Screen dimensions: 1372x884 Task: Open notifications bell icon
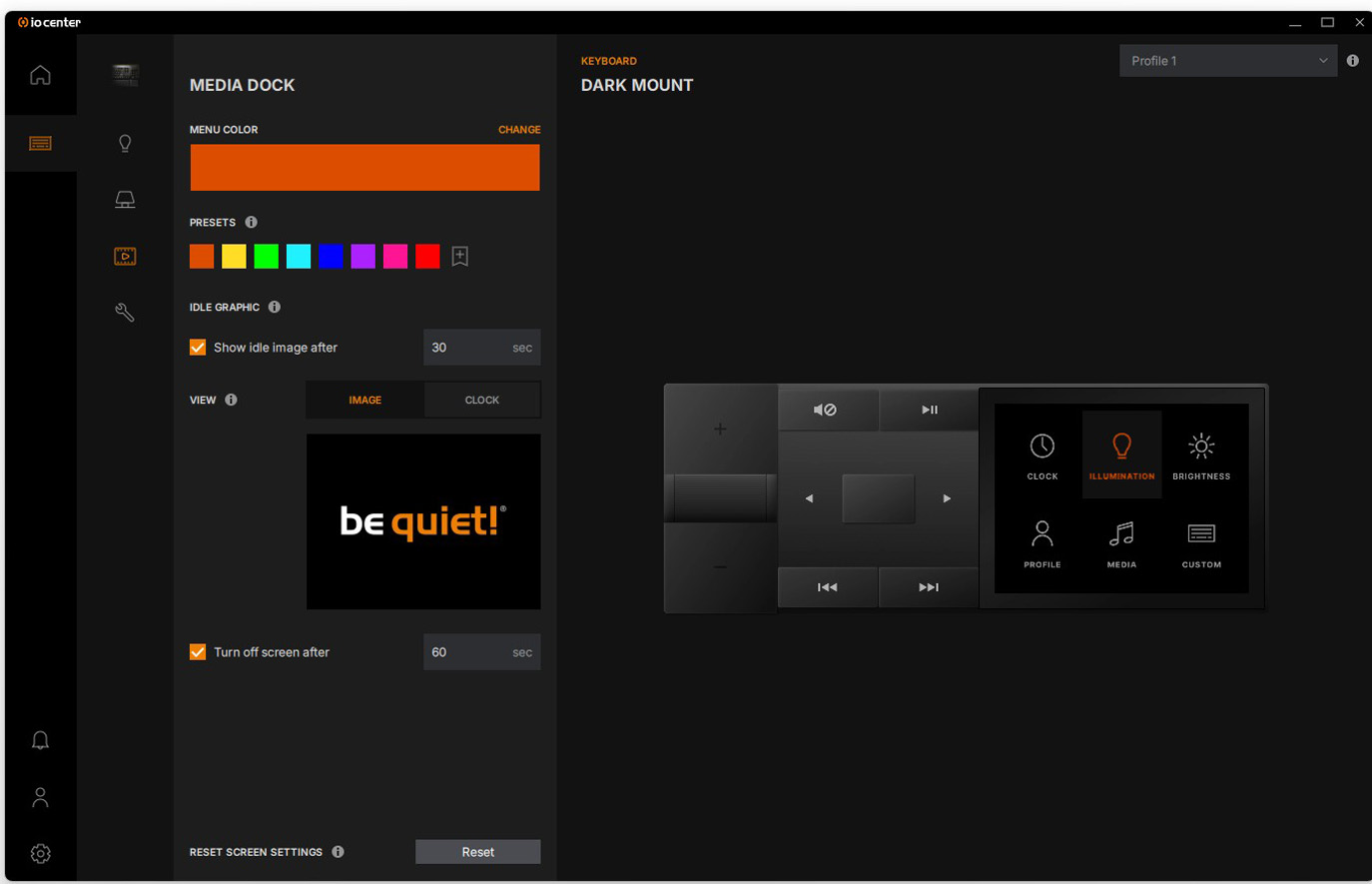[x=40, y=740]
